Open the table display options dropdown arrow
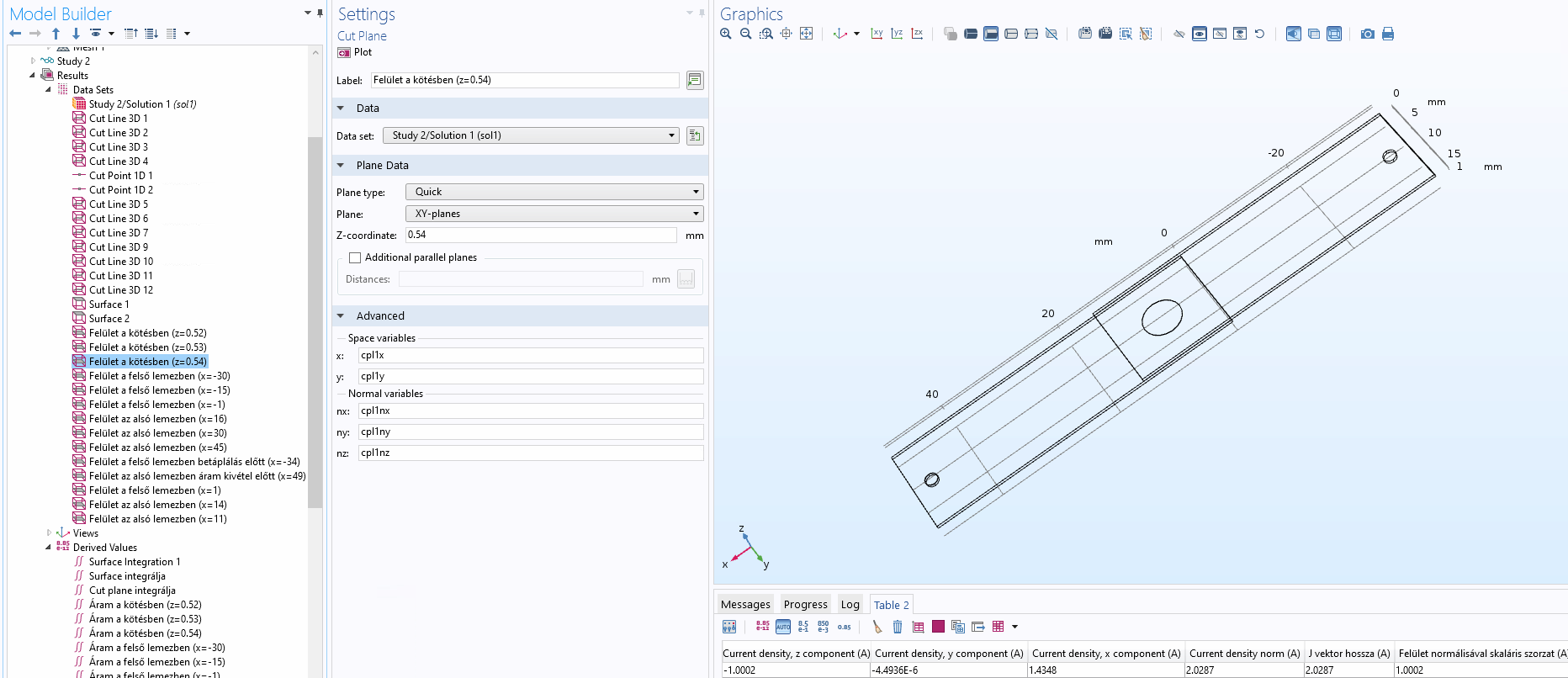The height and width of the screenshot is (678, 1568). point(1015,627)
